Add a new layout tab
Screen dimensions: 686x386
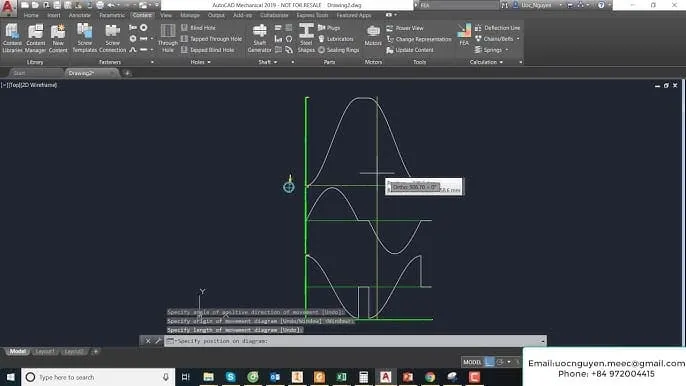(x=96, y=351)
